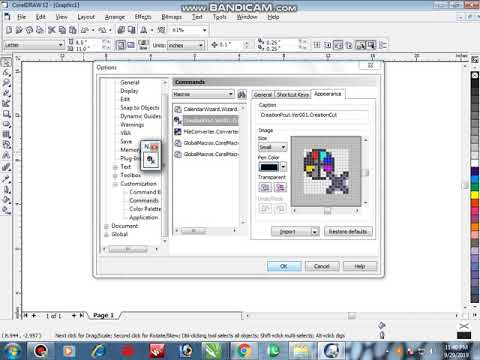Click the Caption text field
Image resolution: width=480 pixels, height=360 pixels.
(313, 115)
